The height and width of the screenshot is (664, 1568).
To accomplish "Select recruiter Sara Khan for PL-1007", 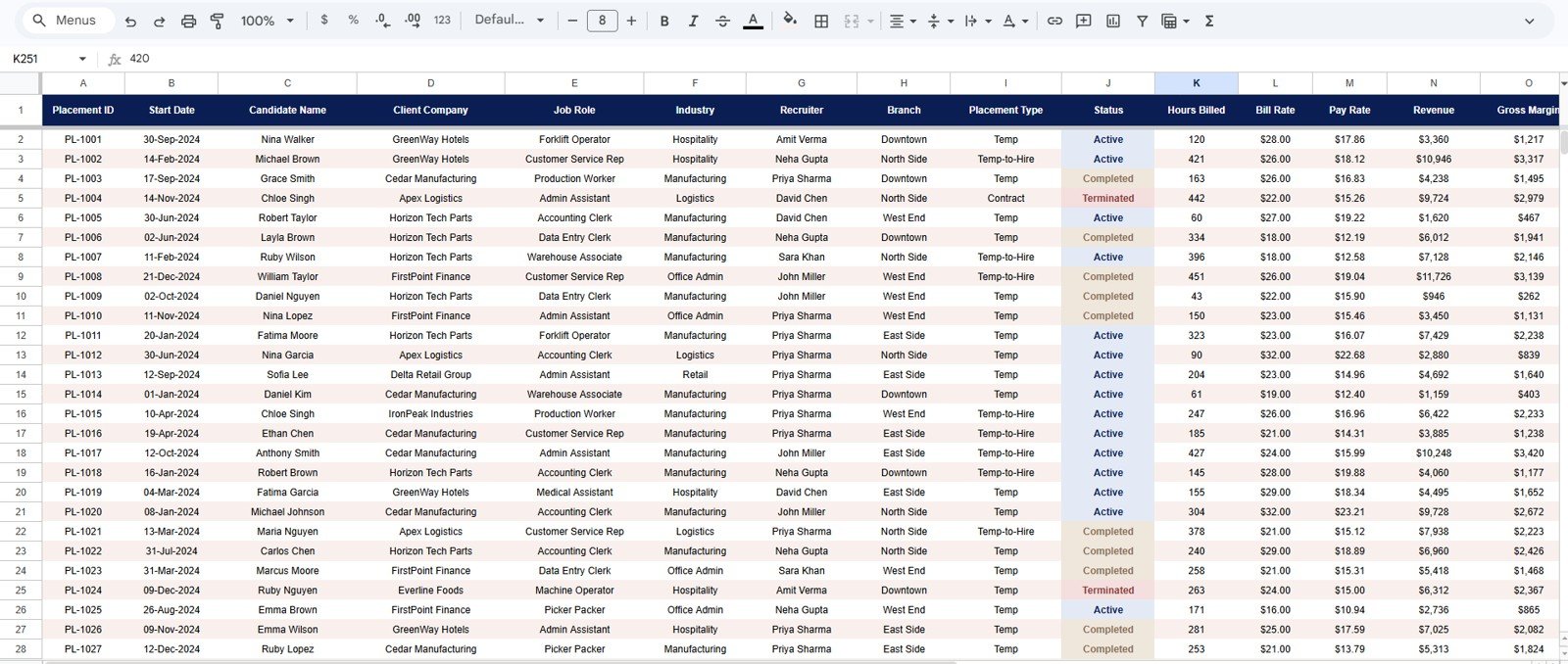I will tap(802, 257).
